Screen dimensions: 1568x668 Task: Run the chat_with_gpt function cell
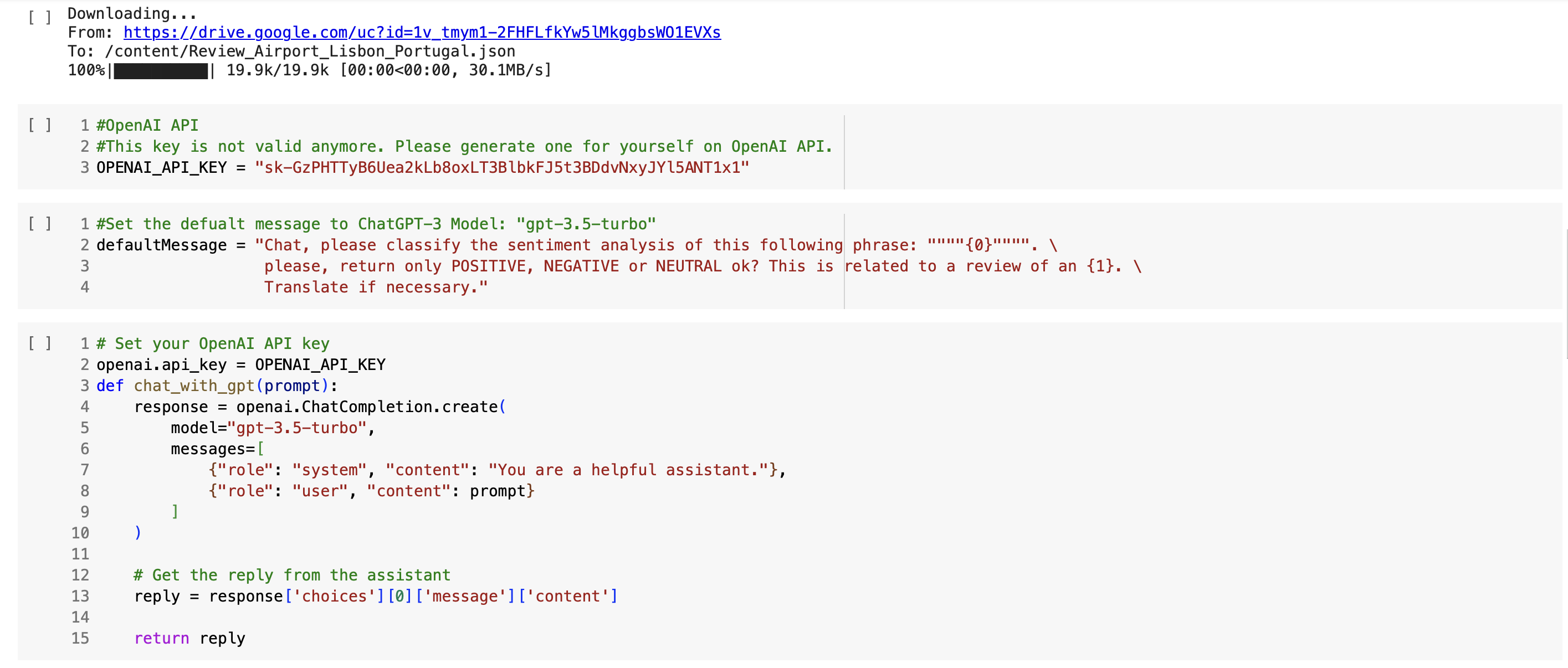(x=39, y=344)
